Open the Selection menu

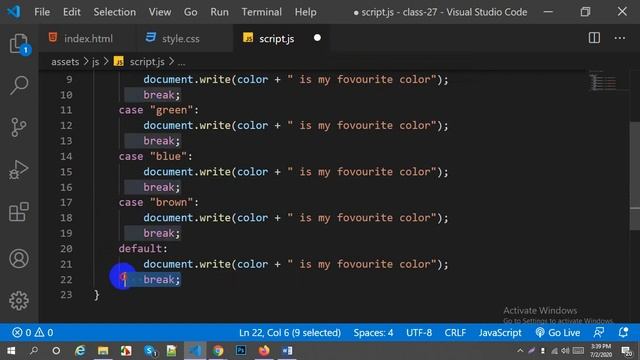115,12
